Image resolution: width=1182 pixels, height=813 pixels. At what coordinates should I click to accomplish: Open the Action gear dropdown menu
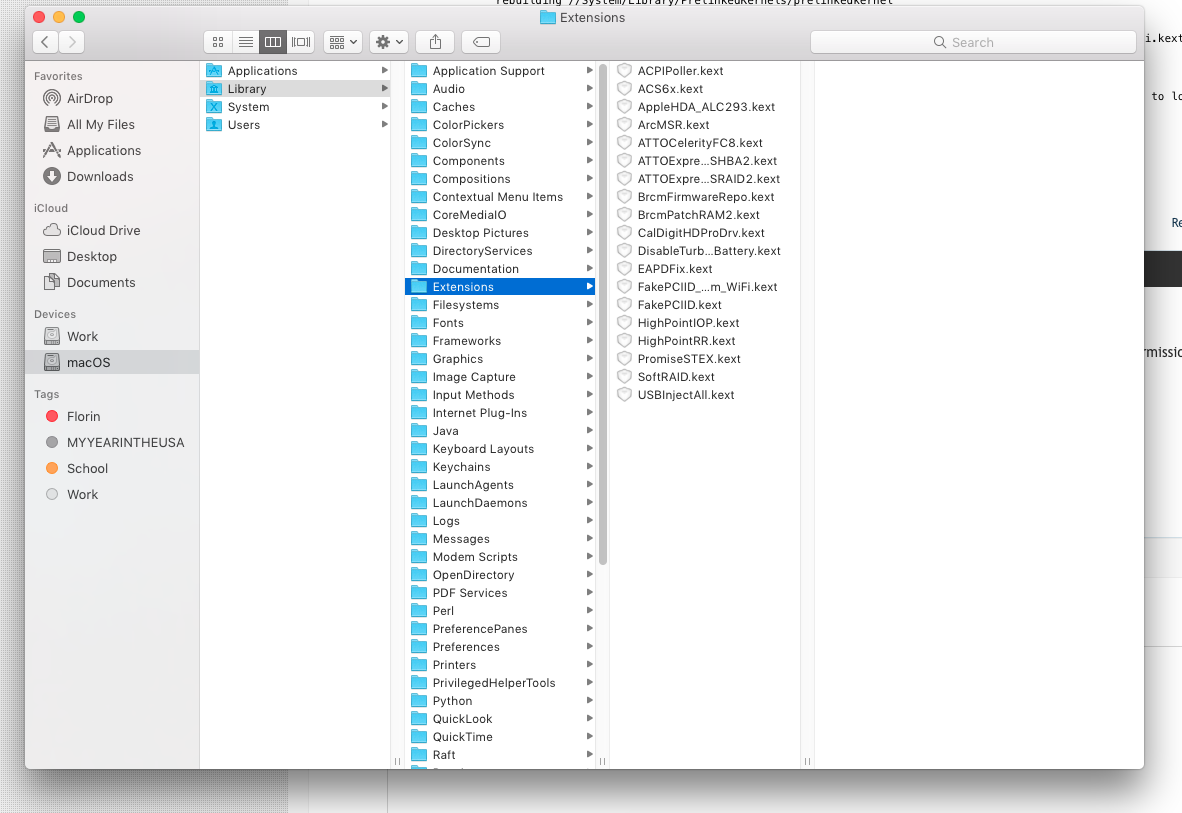(388, 42)
